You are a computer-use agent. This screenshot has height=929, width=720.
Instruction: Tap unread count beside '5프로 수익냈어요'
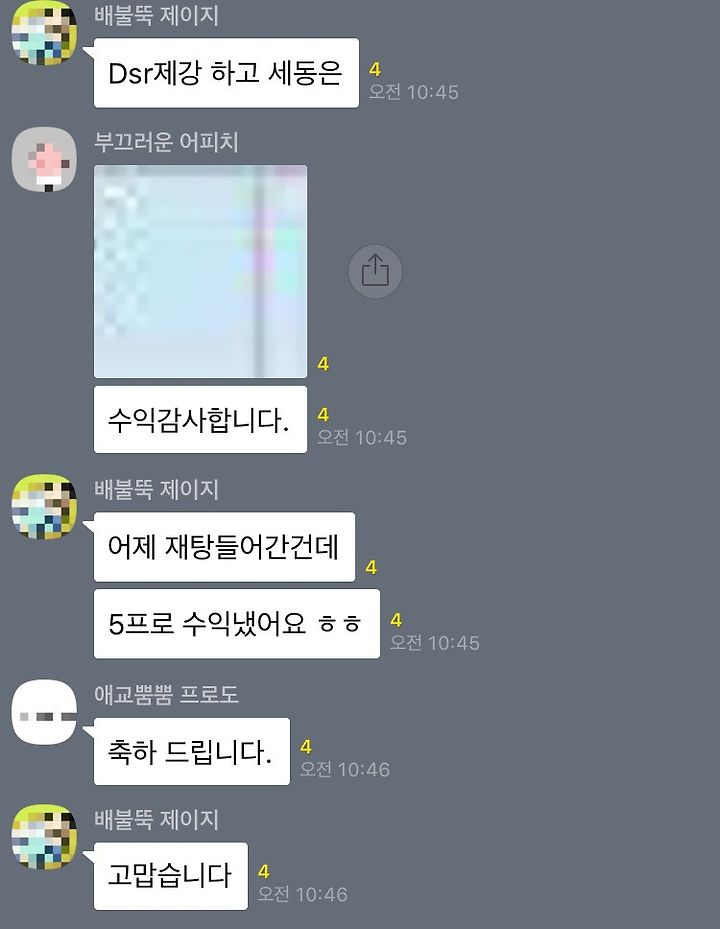[x=396, y=620]
